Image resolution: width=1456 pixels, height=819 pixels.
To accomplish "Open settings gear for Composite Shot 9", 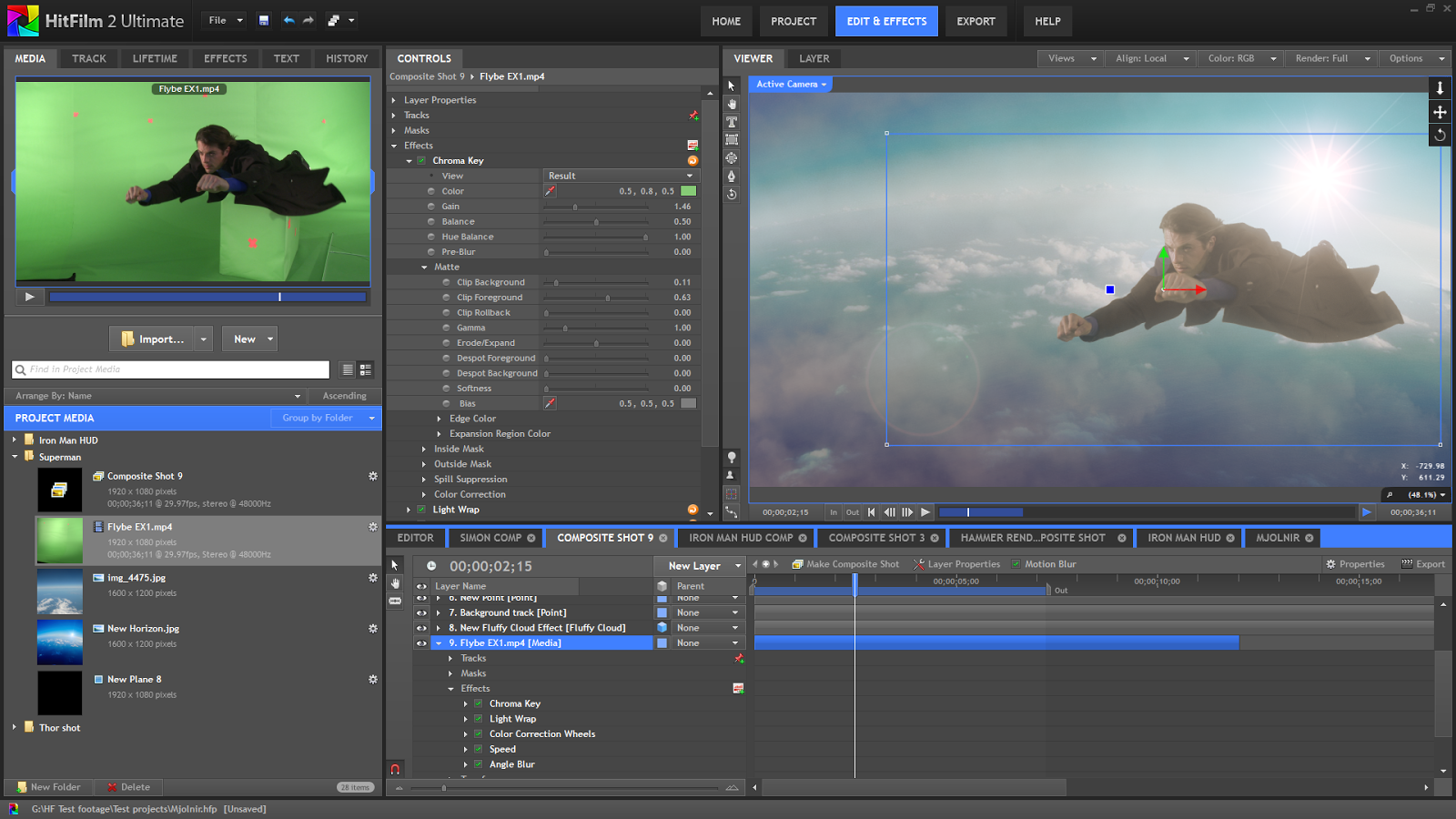I will coord(372,476).
